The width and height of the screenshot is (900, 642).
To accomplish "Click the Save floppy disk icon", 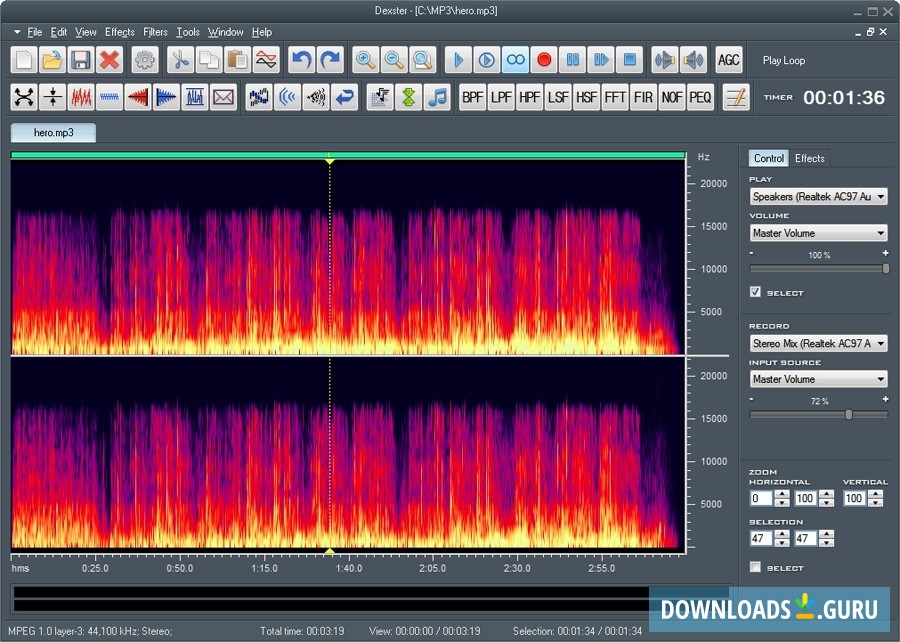I will point(81,60).
